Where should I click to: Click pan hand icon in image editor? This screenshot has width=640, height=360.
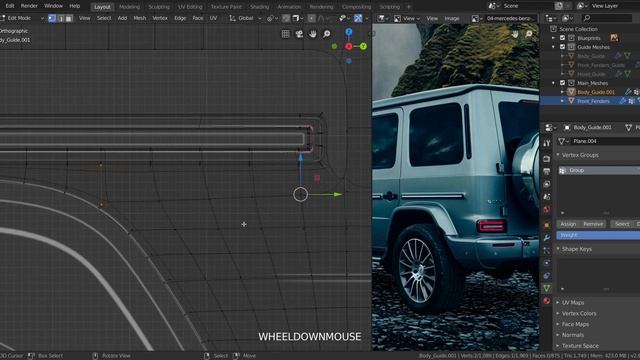[x=515, y=34]
